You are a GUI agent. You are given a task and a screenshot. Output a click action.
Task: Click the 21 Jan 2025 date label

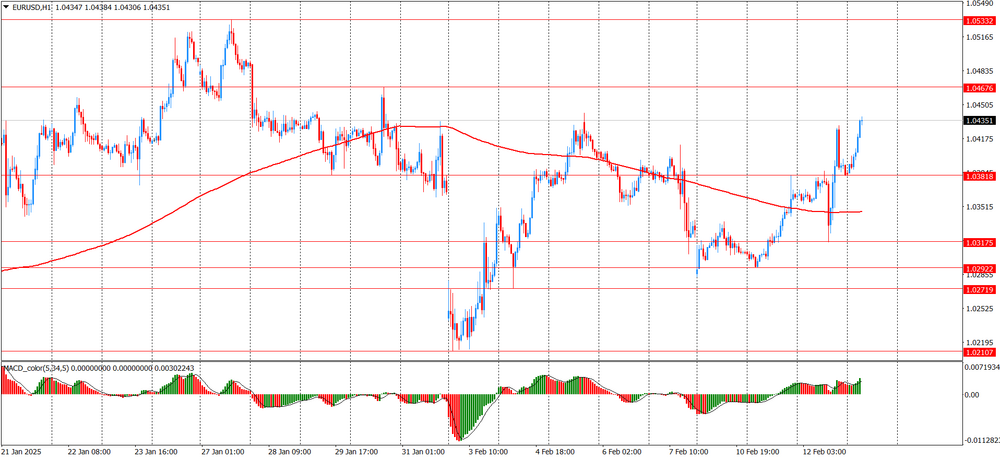coord(24,452)
